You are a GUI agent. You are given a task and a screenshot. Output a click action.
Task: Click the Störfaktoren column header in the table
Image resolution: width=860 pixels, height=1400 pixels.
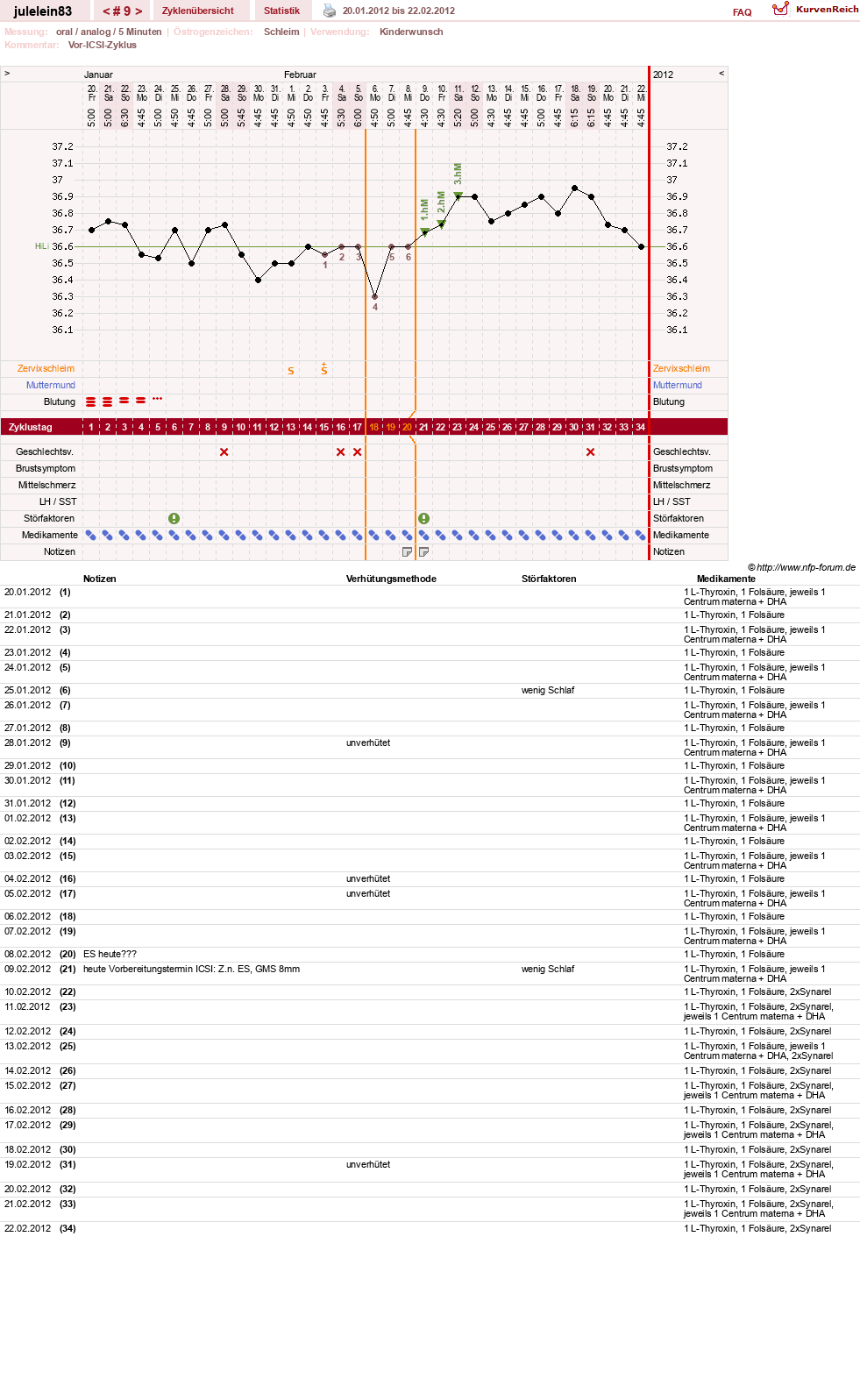coord(549,579)
